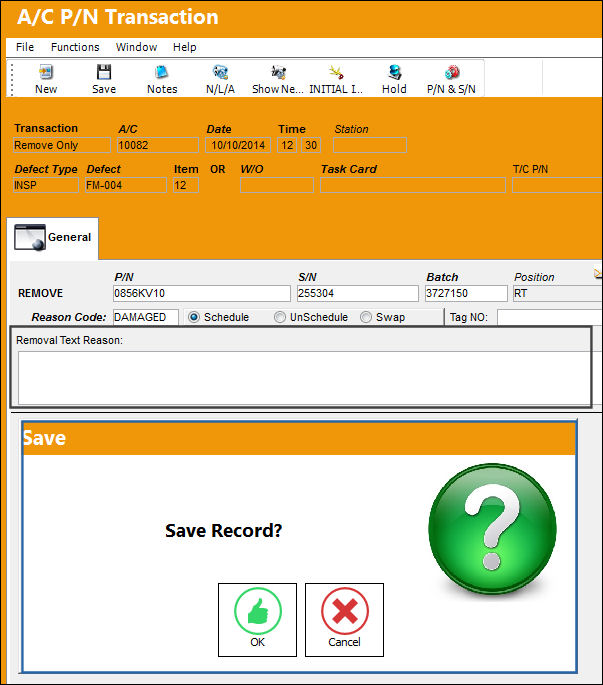The image size is (603, 685).
Task: Click the S/N field 255304
Action: [x=357, y=294]
